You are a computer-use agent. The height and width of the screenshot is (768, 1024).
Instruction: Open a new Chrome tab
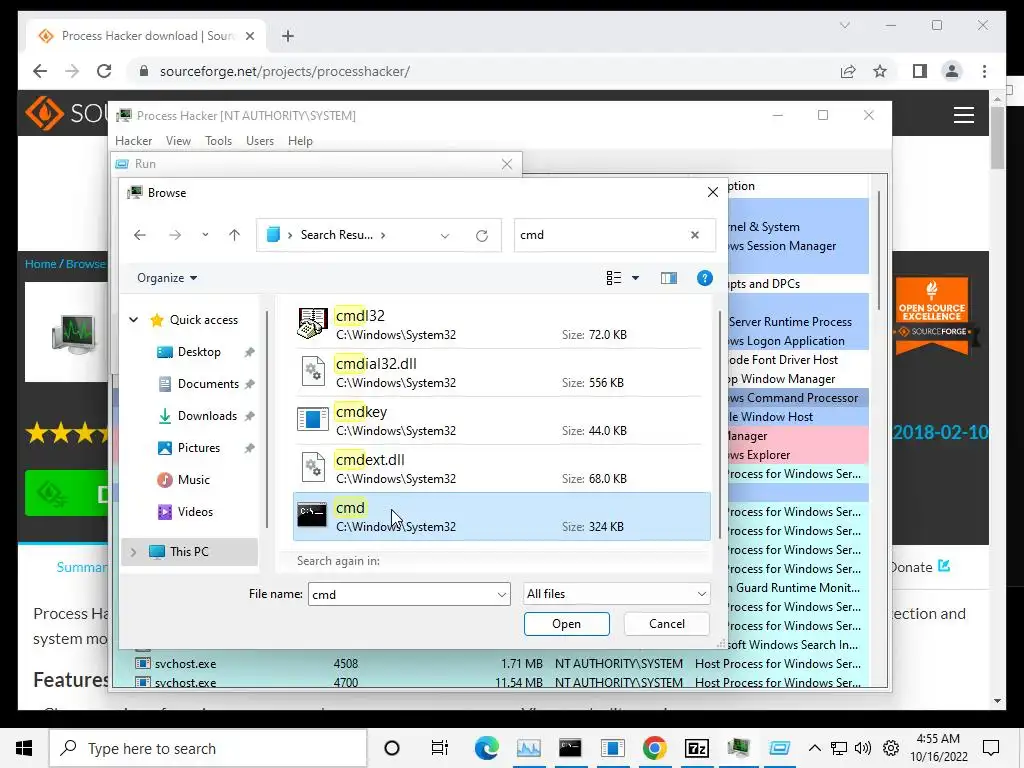(x=288, y=36)
